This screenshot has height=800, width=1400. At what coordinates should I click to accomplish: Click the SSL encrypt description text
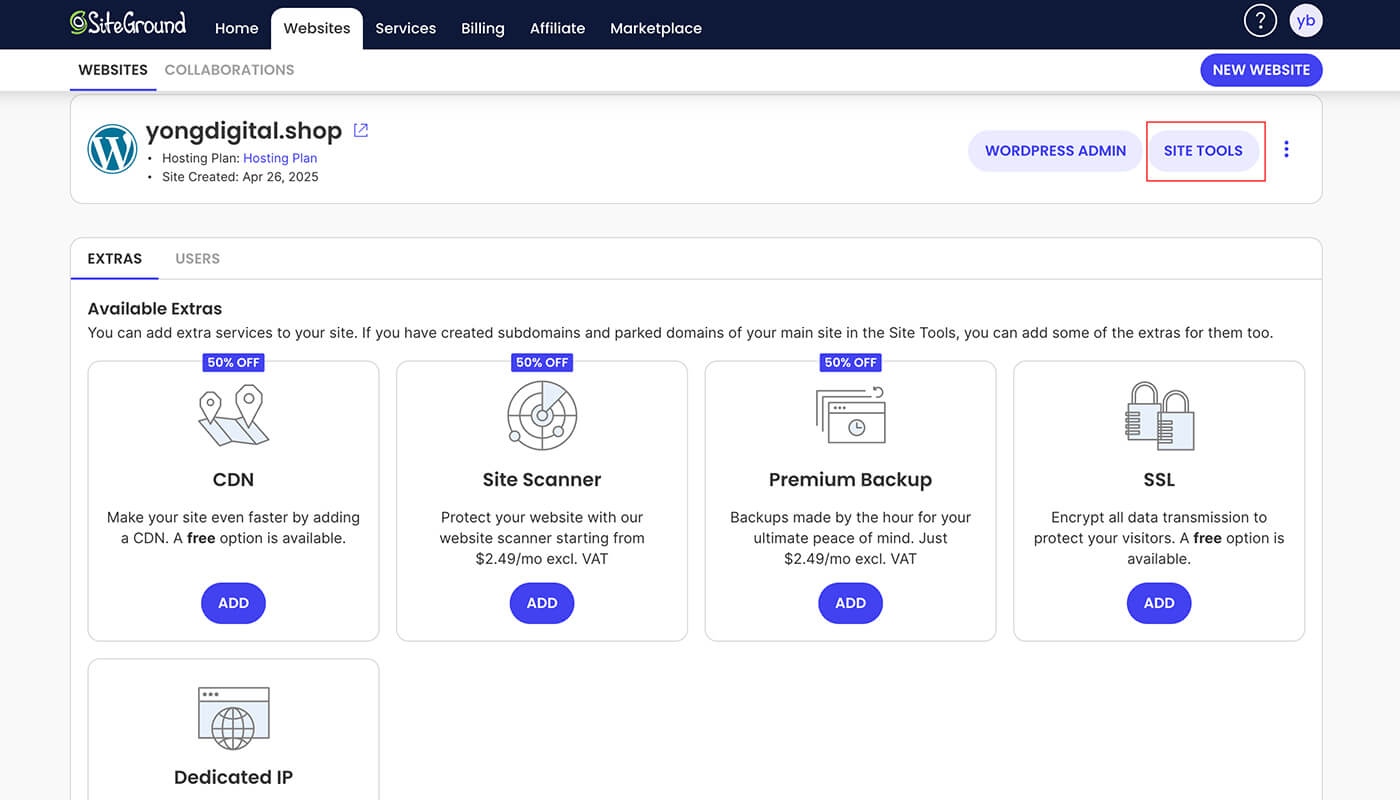(1159, 538)
